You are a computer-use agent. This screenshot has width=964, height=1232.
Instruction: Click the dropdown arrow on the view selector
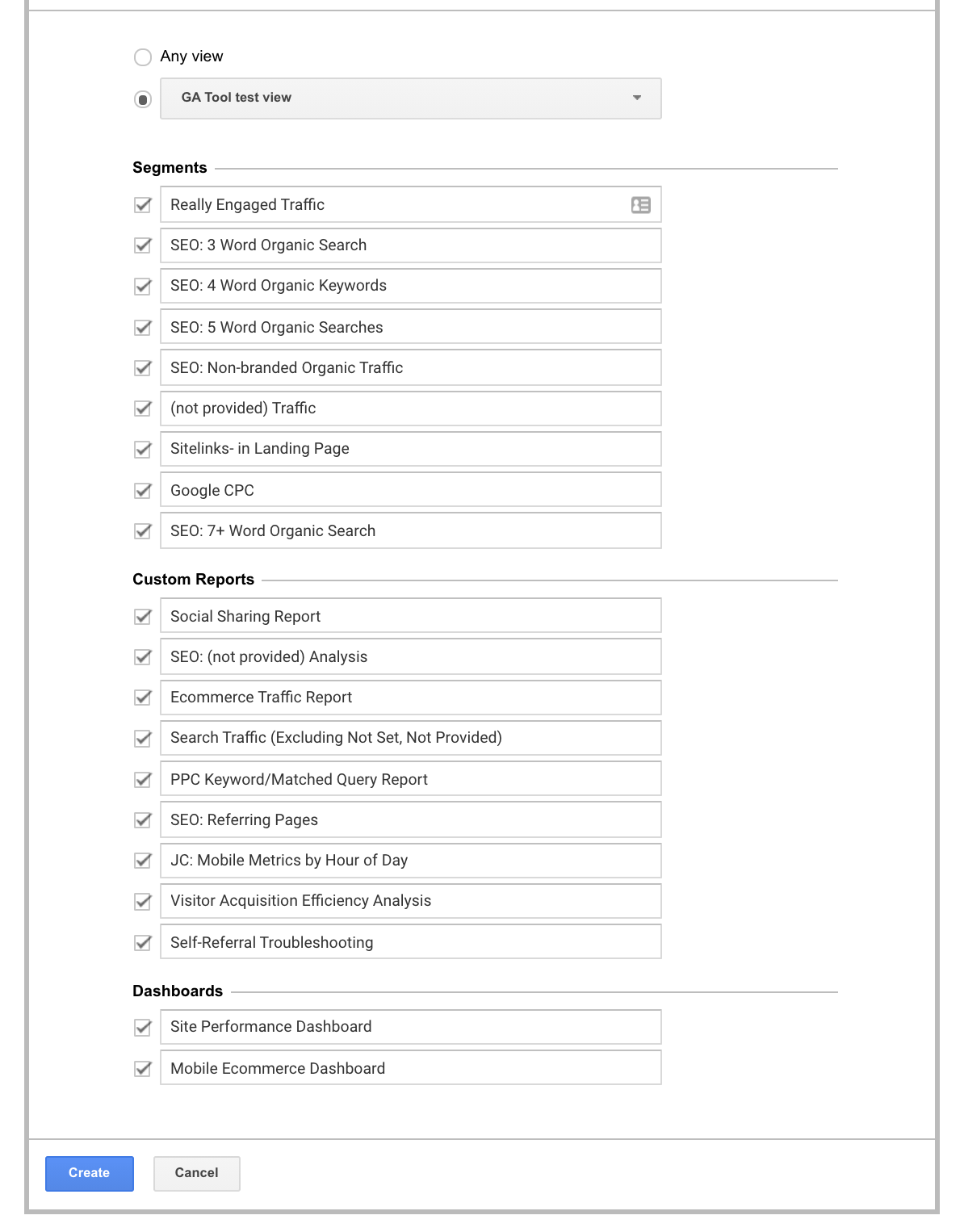tap(637, 98)
